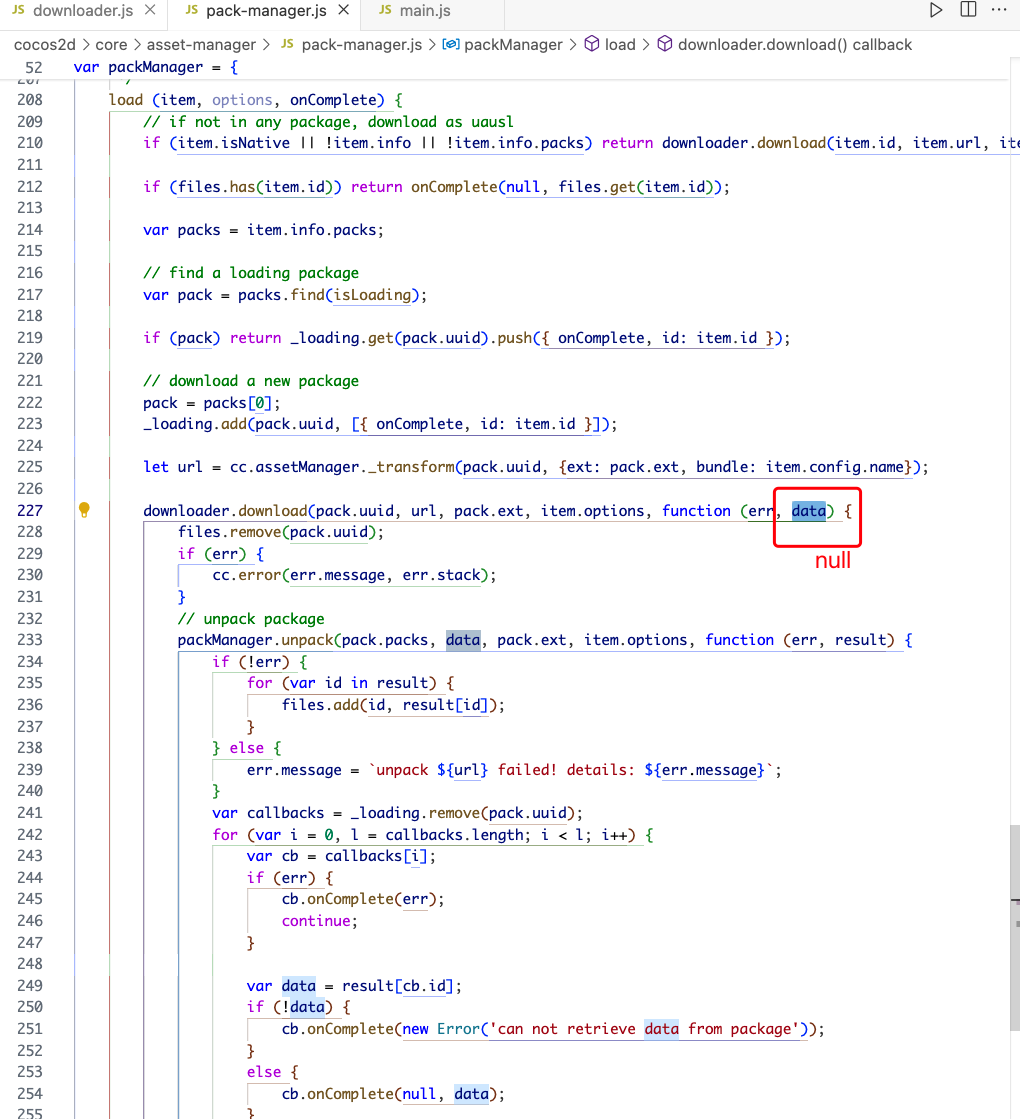Click the sticky header 'var packManager = {'
Screen dimensions: 1020x1119
pos(156,67)
